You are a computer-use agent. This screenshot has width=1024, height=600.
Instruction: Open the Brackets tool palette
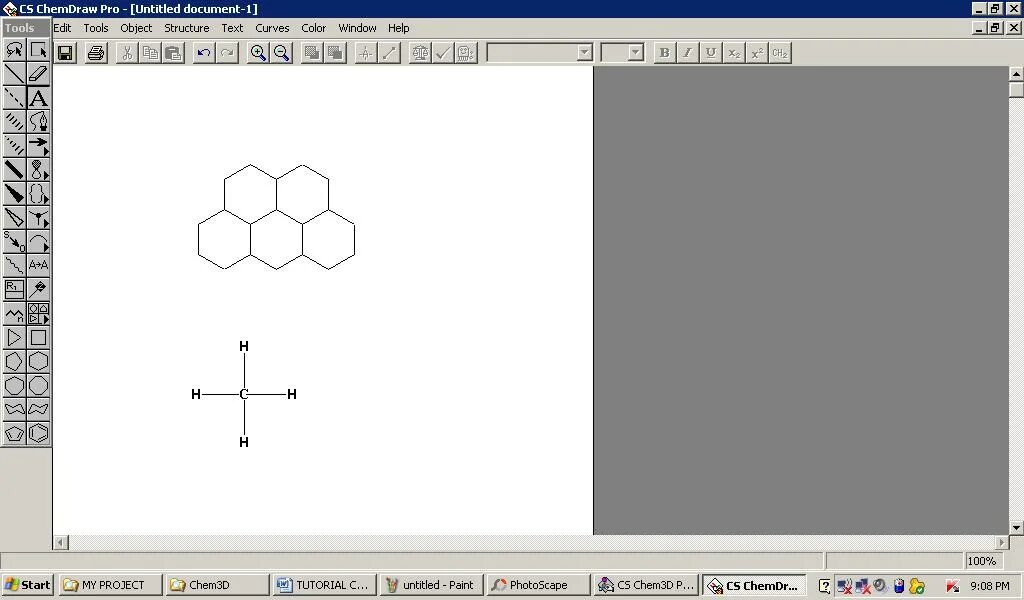coord(39,194)
